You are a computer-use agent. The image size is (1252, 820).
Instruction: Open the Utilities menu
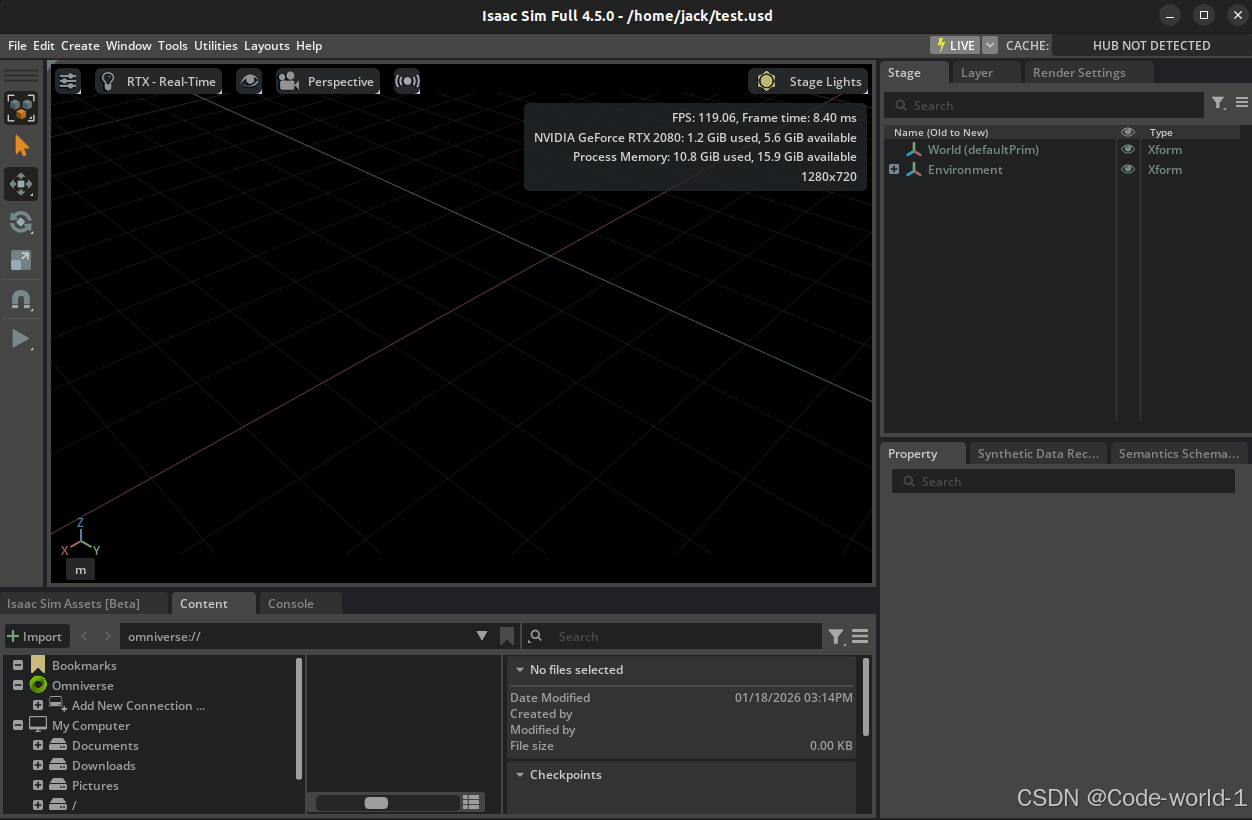pyautogui.click(x=216, y=45)
